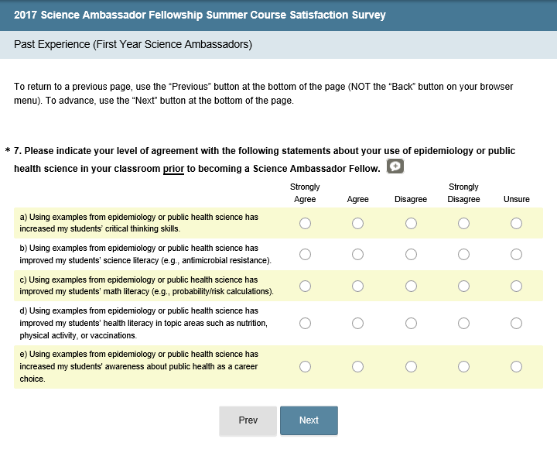Image resolution: width=557 pixels, height=463 pixels.
Task: Select Agree for statement e career choice
Action: click(358, 366)
